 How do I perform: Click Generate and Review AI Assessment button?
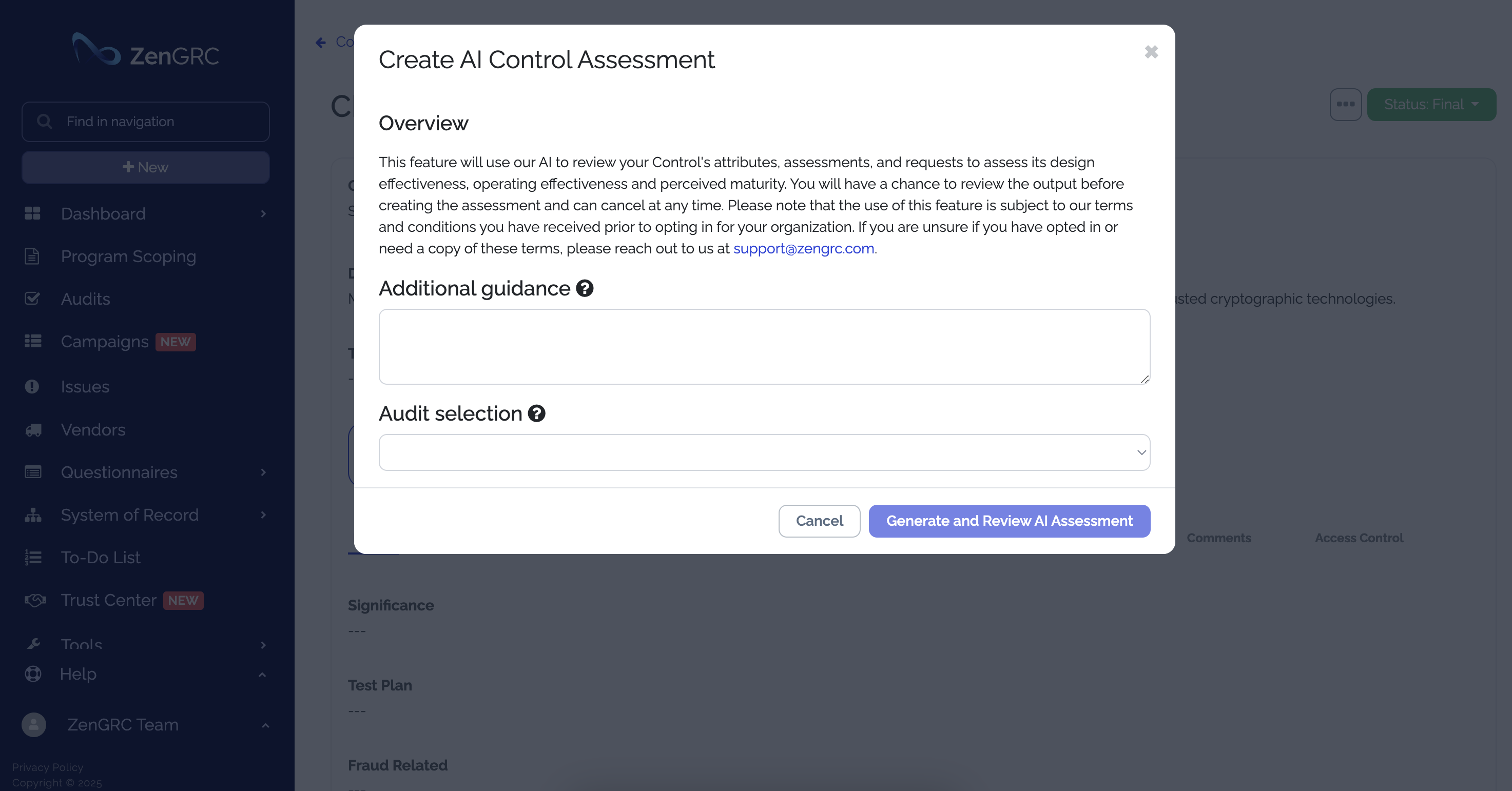1009,521
